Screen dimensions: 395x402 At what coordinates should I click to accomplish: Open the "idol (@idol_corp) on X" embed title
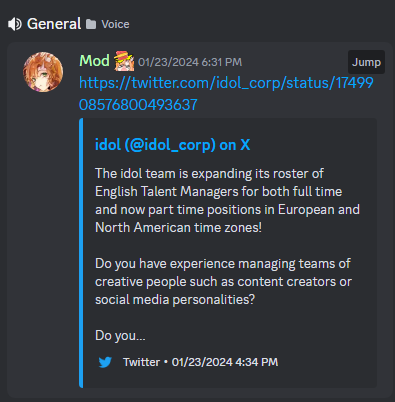click(172, 145)
